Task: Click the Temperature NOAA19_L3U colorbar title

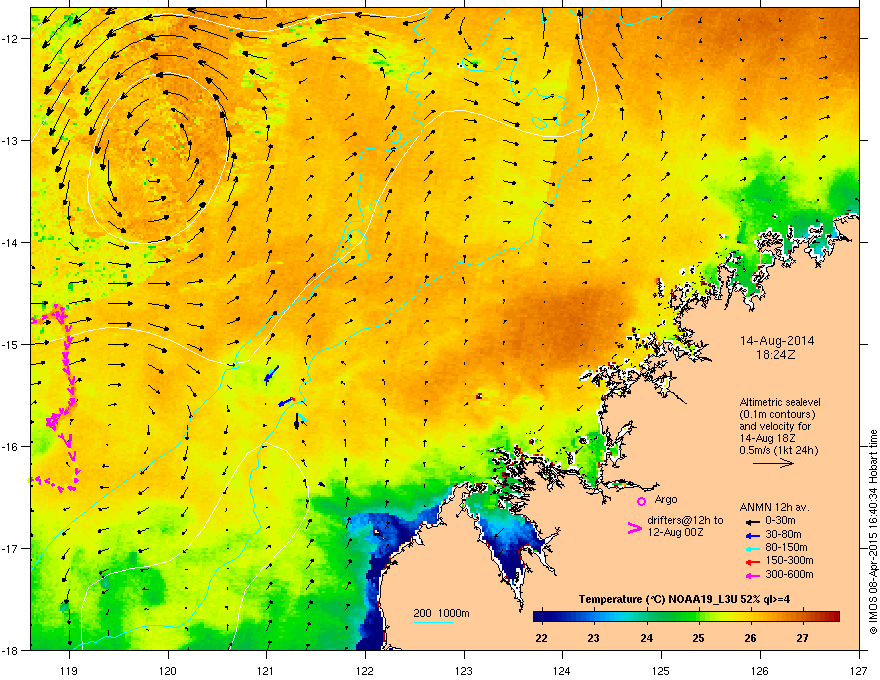Action: (x=684, y=599)
